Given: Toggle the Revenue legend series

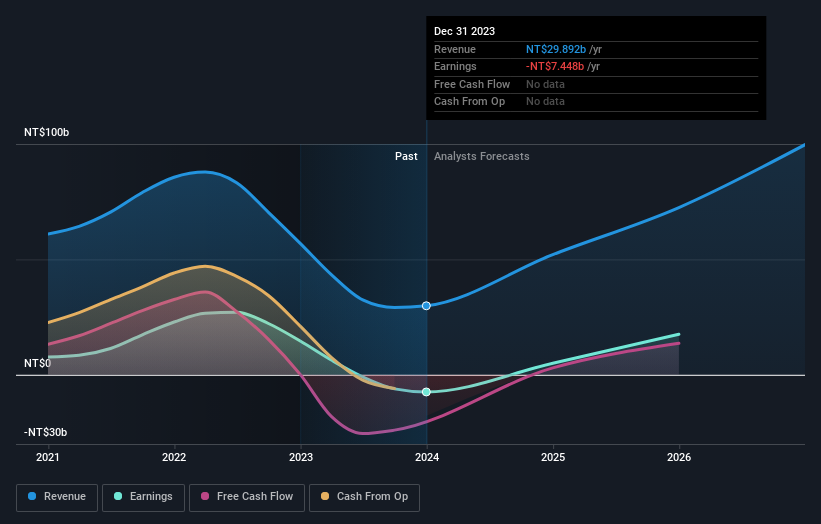Looking at the screenshot, I should [x=57, y=497].
